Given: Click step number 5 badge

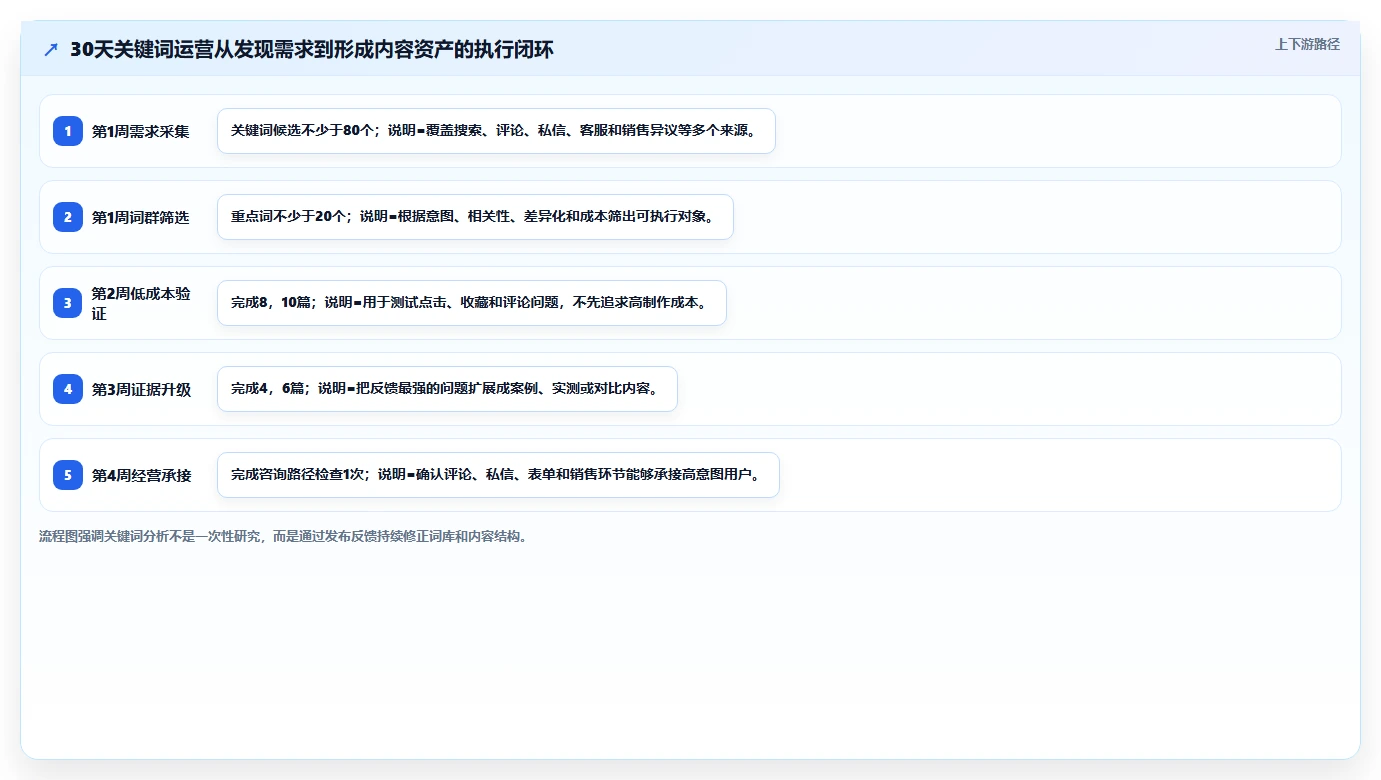Looking at the screenshot, I should pyautogui.click(x=68, y=475).
